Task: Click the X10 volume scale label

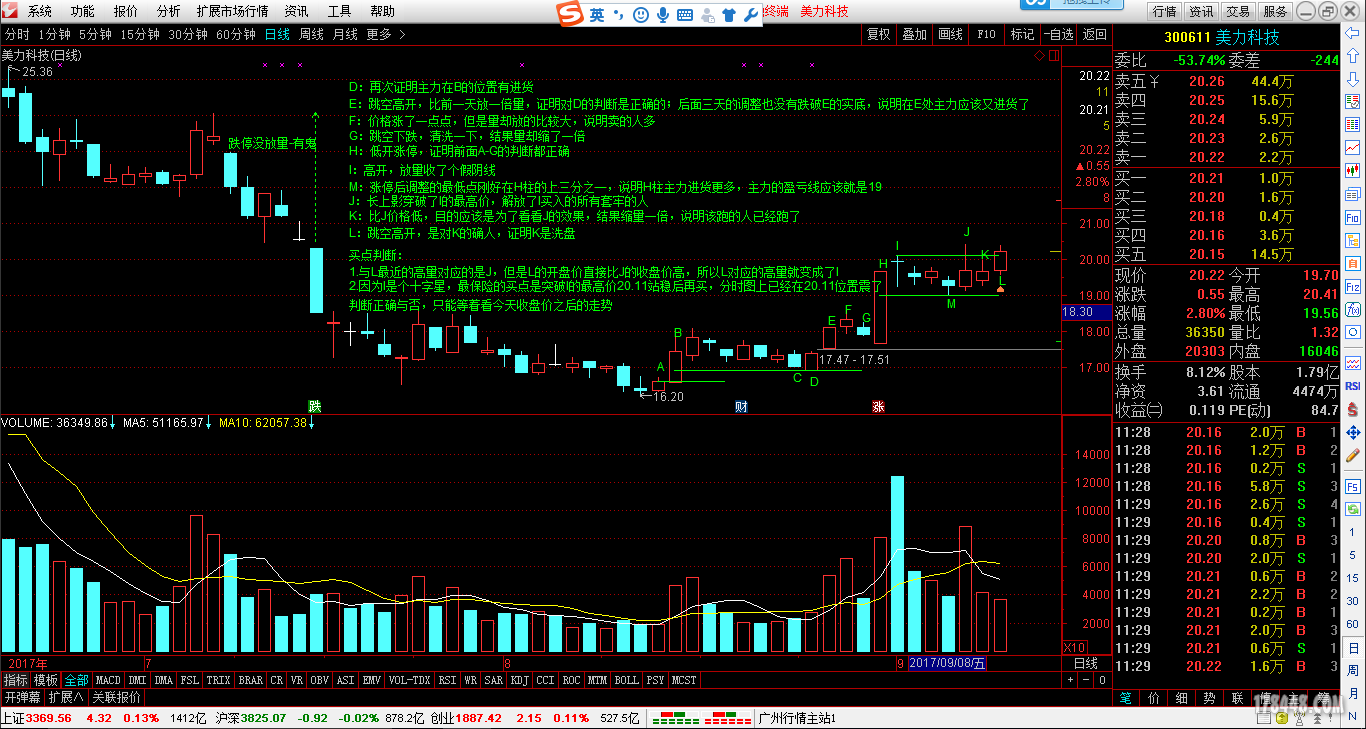Action: point(1074,647)
